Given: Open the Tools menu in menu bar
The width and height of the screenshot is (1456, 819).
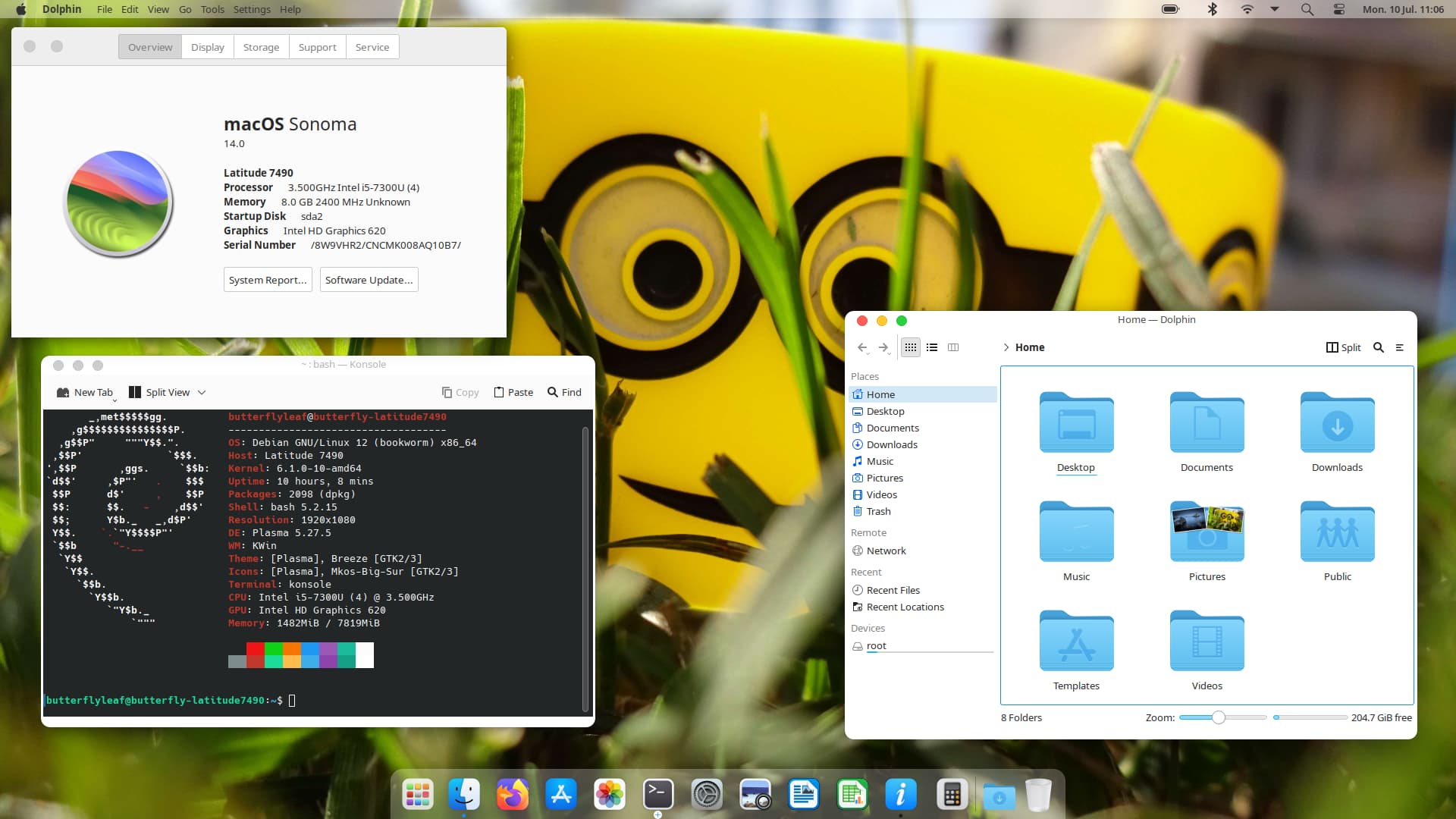Looking at the screenshot, I should (212, 9).
